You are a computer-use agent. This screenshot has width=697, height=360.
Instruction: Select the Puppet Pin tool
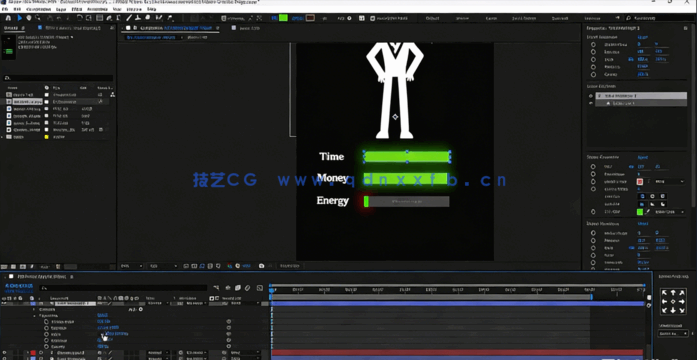point(169,18)
